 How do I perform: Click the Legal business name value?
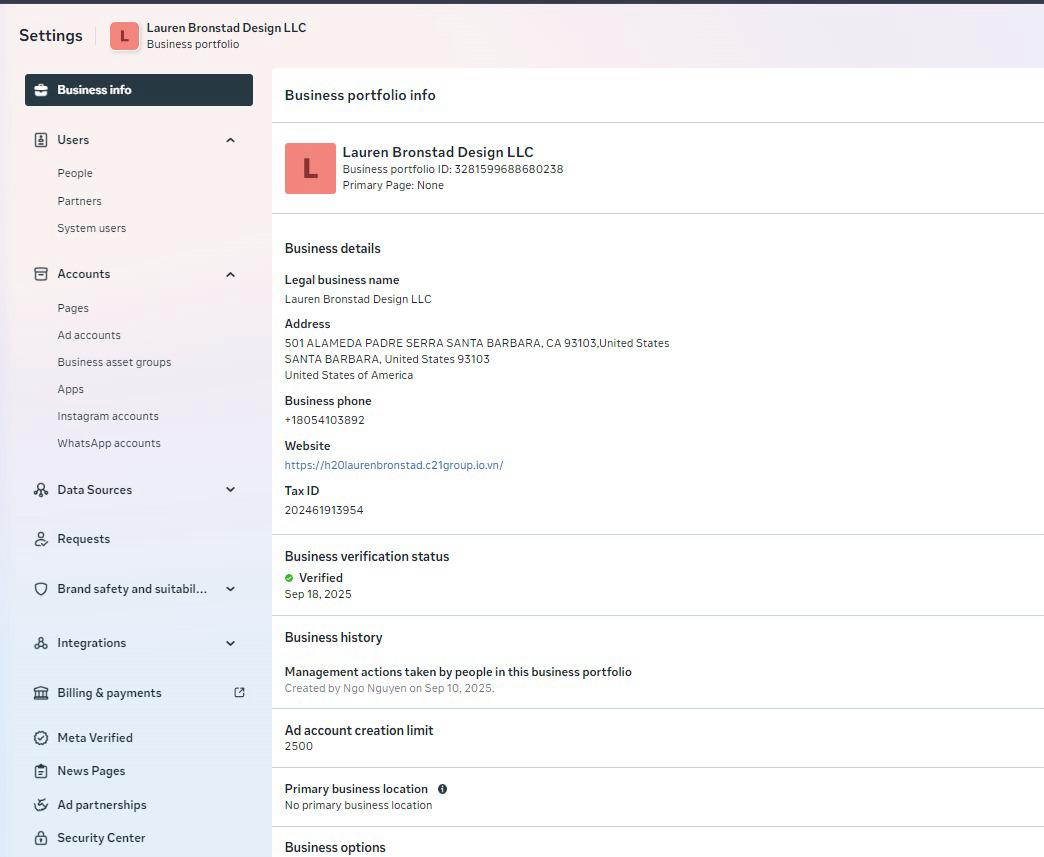pos(358,299)
